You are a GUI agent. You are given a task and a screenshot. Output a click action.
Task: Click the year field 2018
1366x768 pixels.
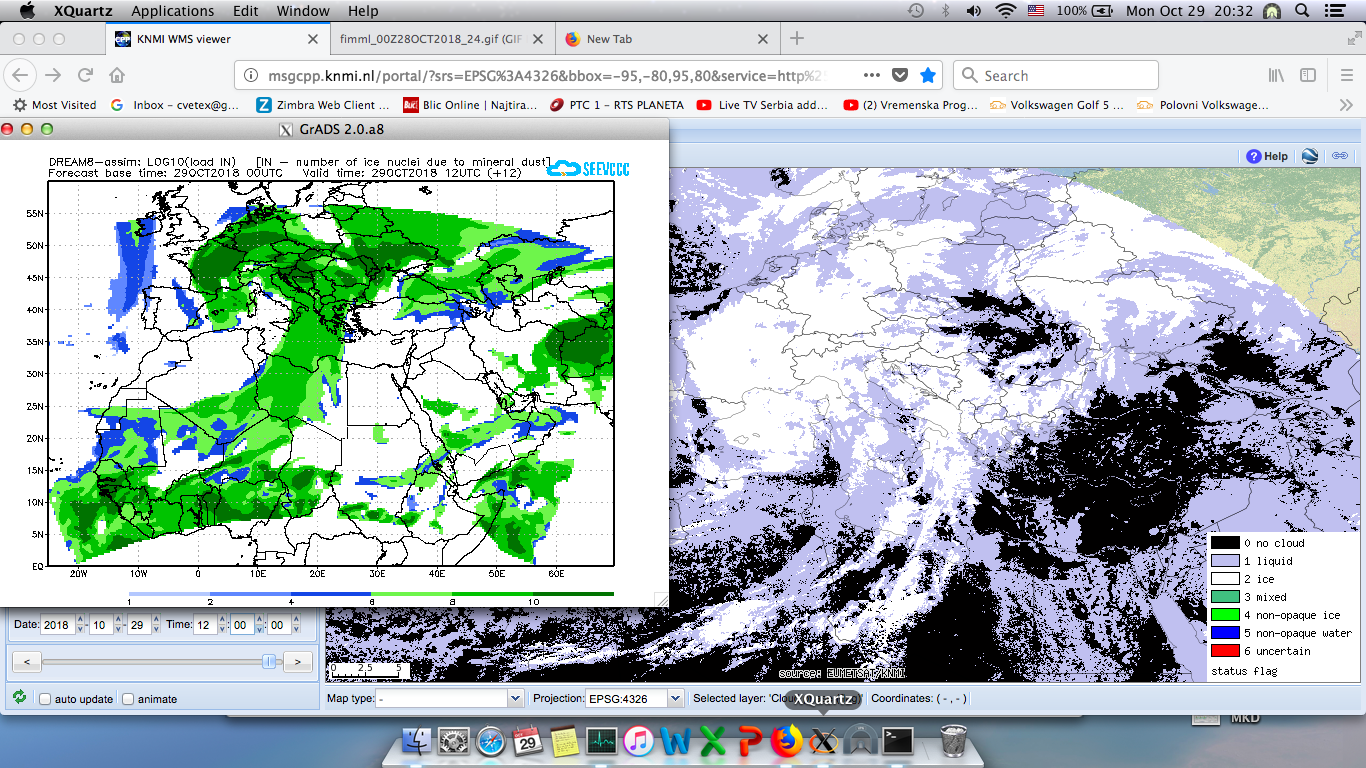tap(57, 624)
